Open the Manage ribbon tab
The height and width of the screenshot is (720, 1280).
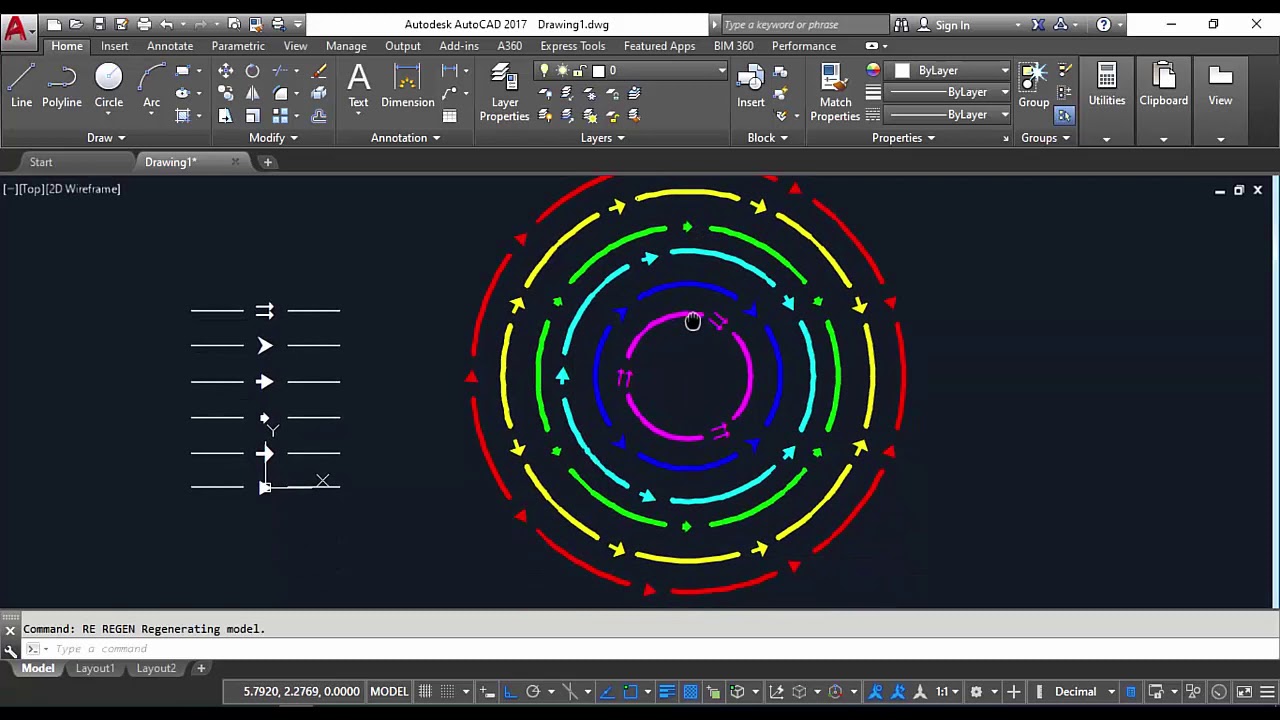pyautogui.click(x=346, y=46)
